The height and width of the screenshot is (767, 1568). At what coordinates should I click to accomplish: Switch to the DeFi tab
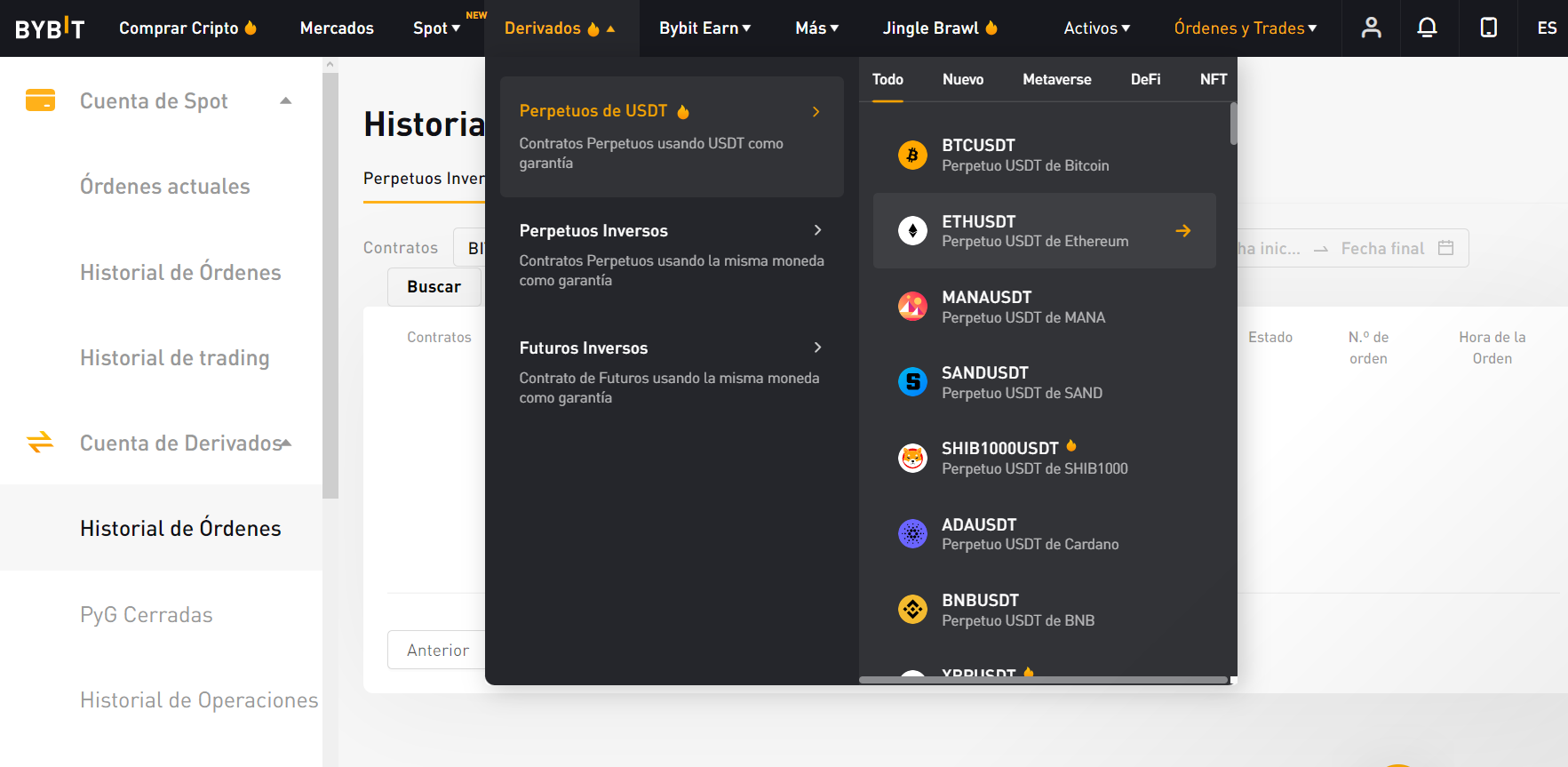coord(1145,79)
